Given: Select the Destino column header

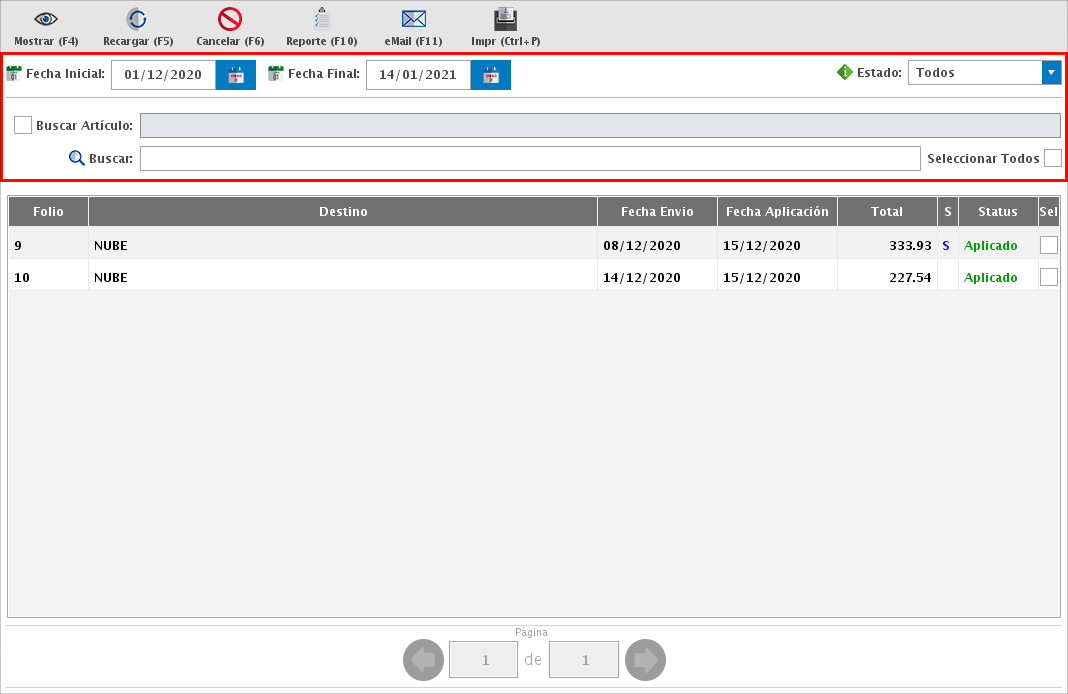Looking at the screenshot, I should pyautogui.click(x=343, y=212).
